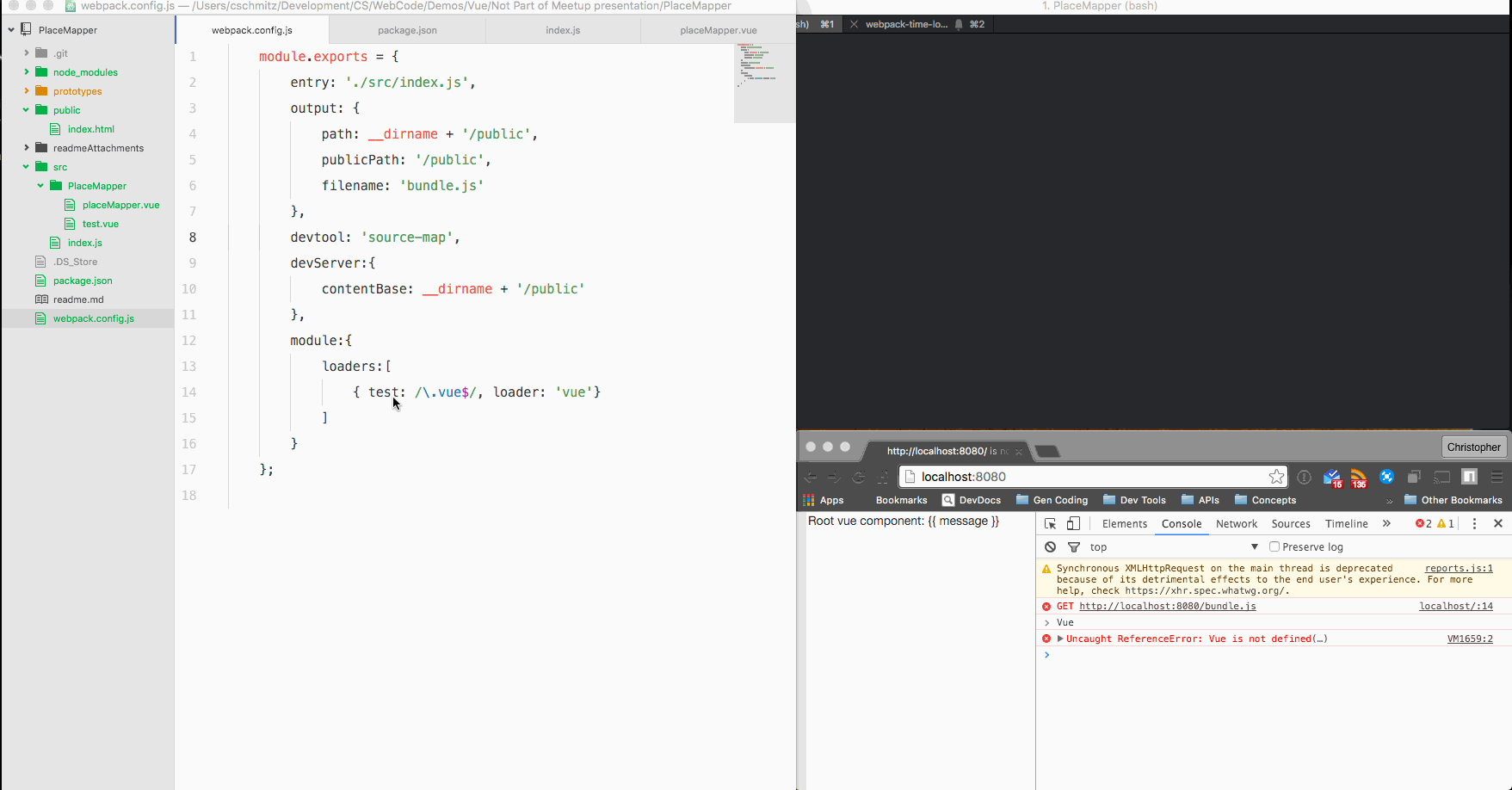
Task: Expand the readmeAttachments folder
Action: coord(27,147)
